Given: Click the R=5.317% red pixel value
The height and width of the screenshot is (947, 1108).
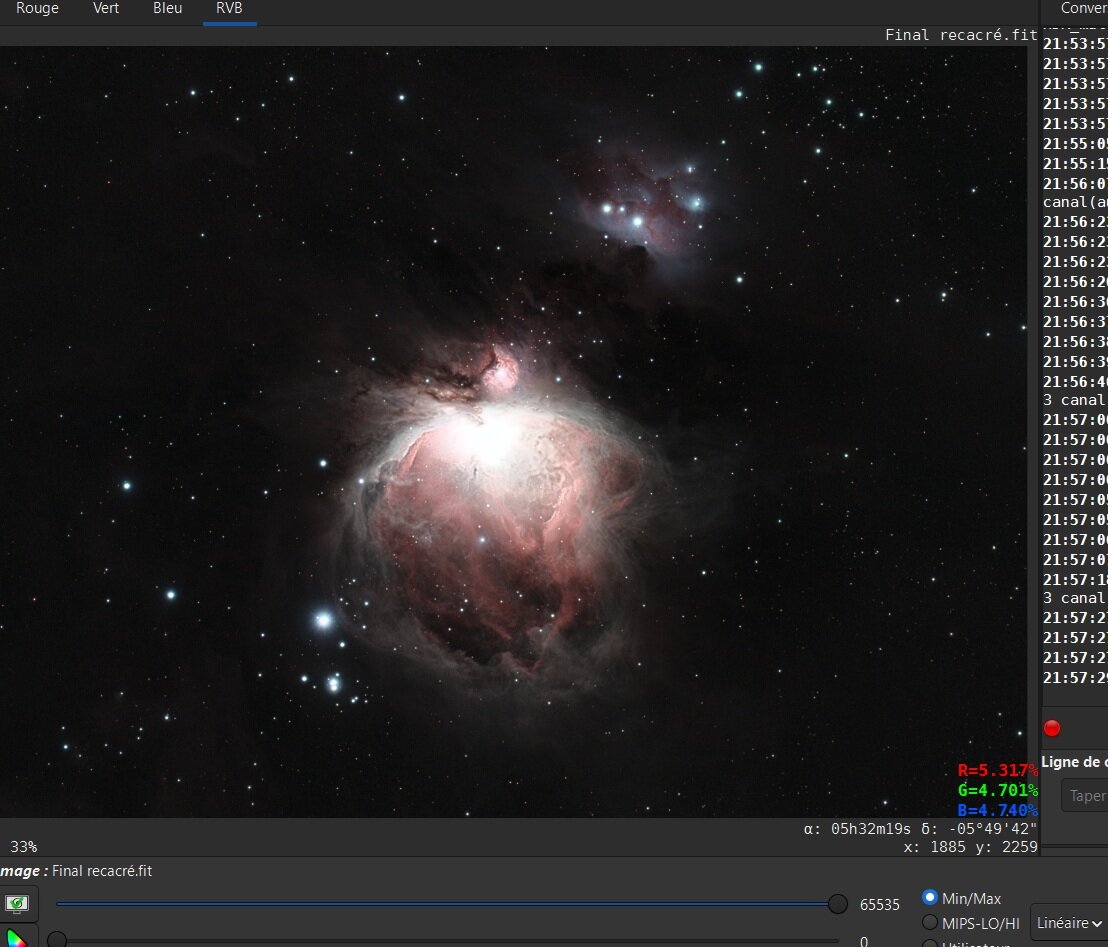Looking at the screenshot, I should coord(997,770).
